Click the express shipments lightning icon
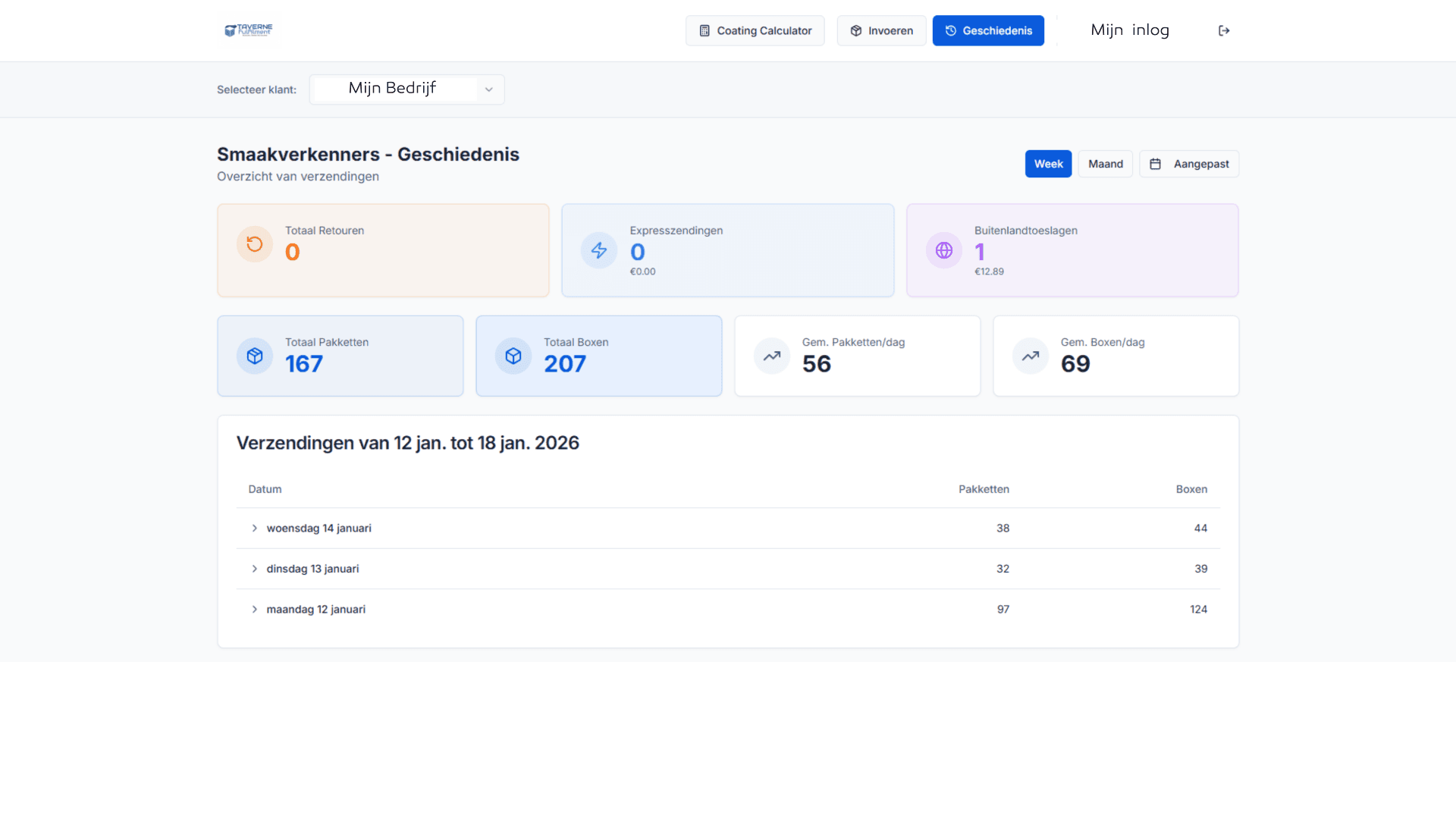1456x819 pixels. (x=599, y=250)
